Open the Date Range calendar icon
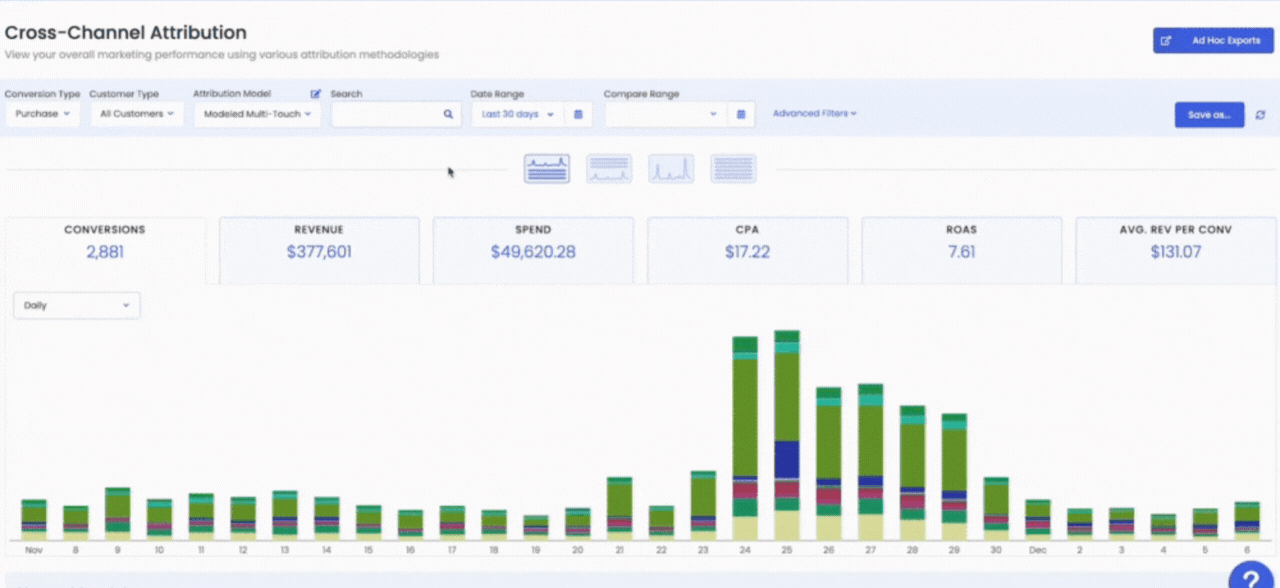This screenshot has width=1280, height=588. tap(578, 114)
